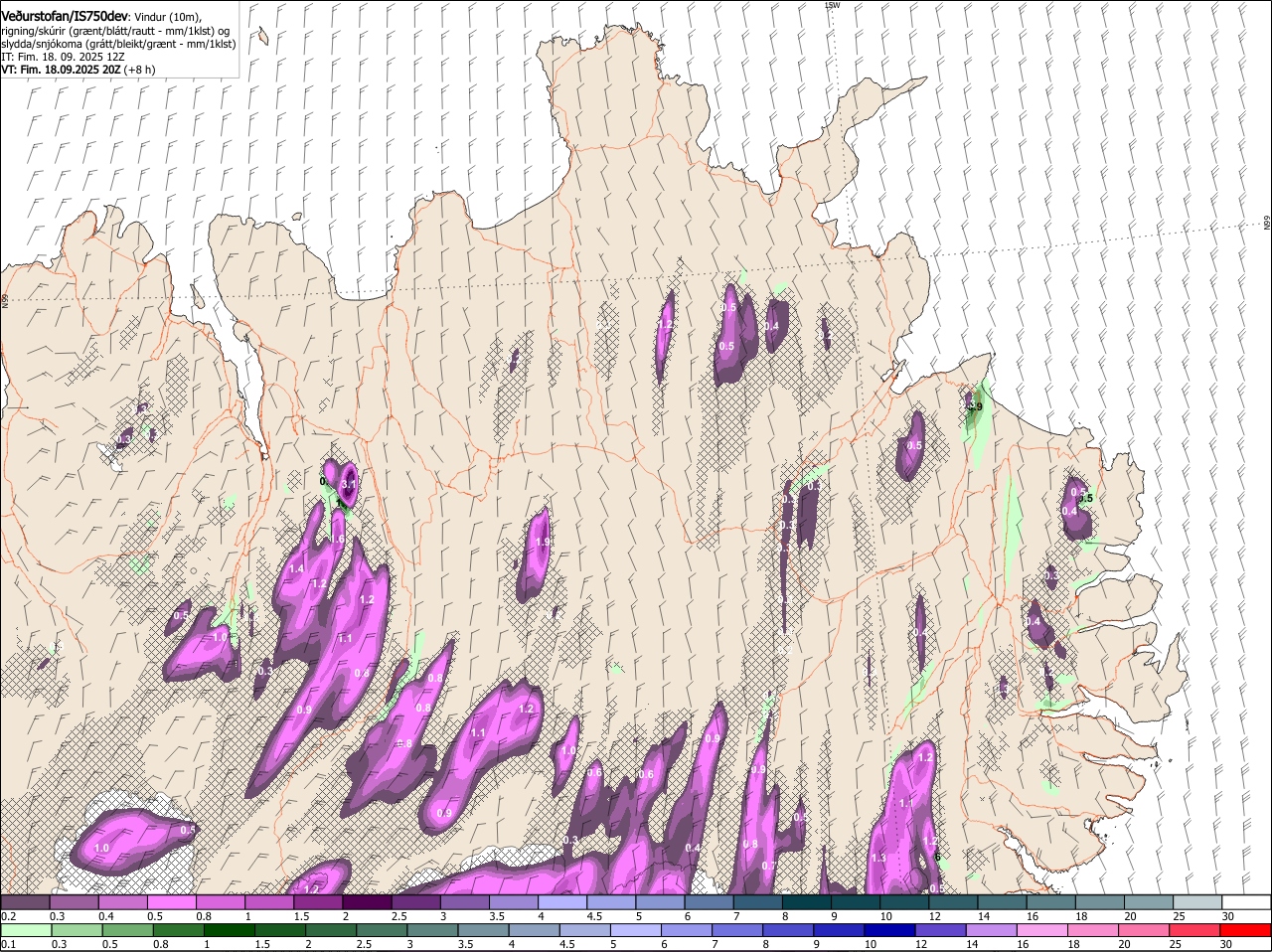Pick the white 30+ swatch in upper legend
Screen dimensions: 1272x952
[1247, 901]
